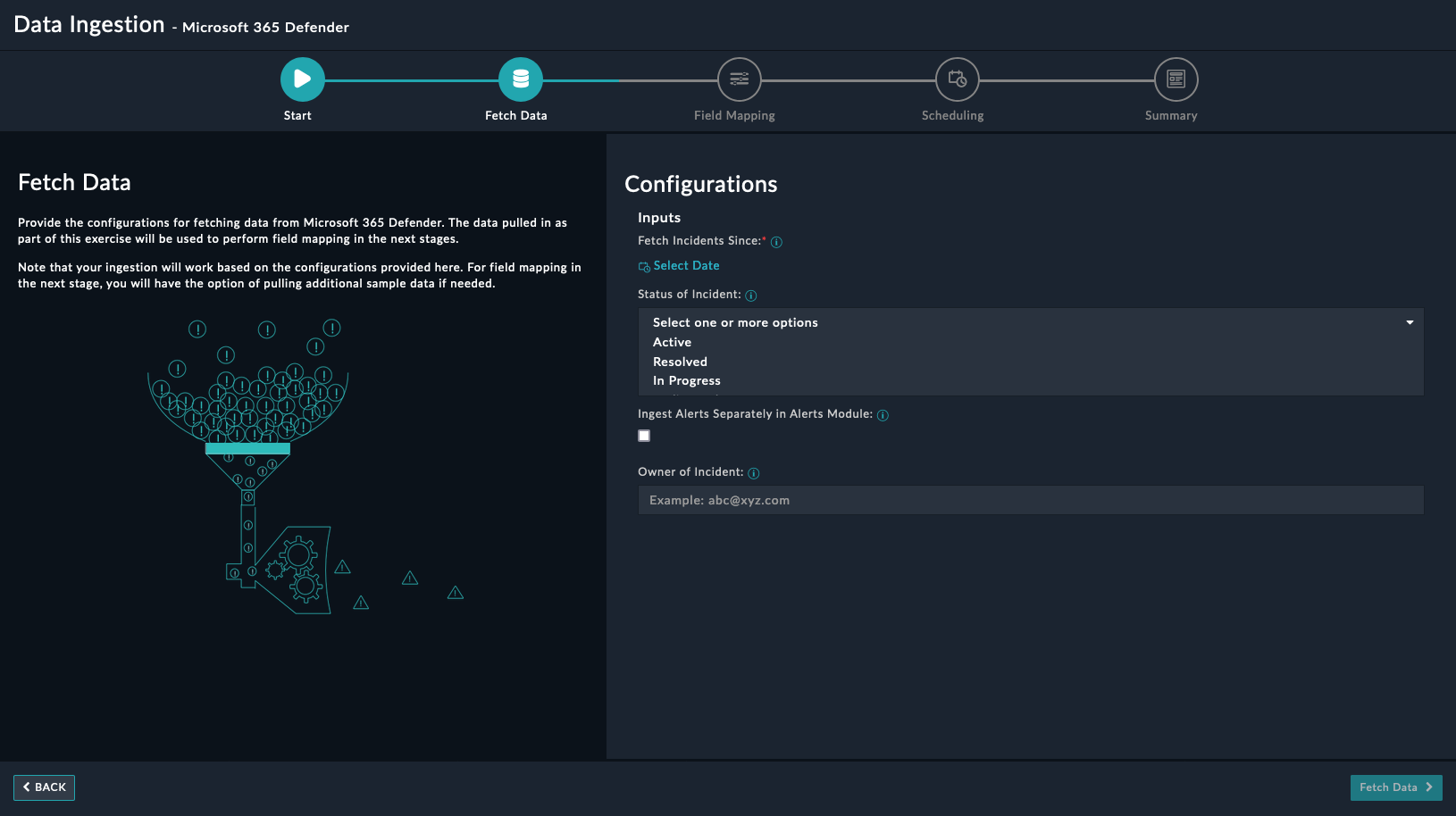Choose In Progress in the status list

[686, 381]
